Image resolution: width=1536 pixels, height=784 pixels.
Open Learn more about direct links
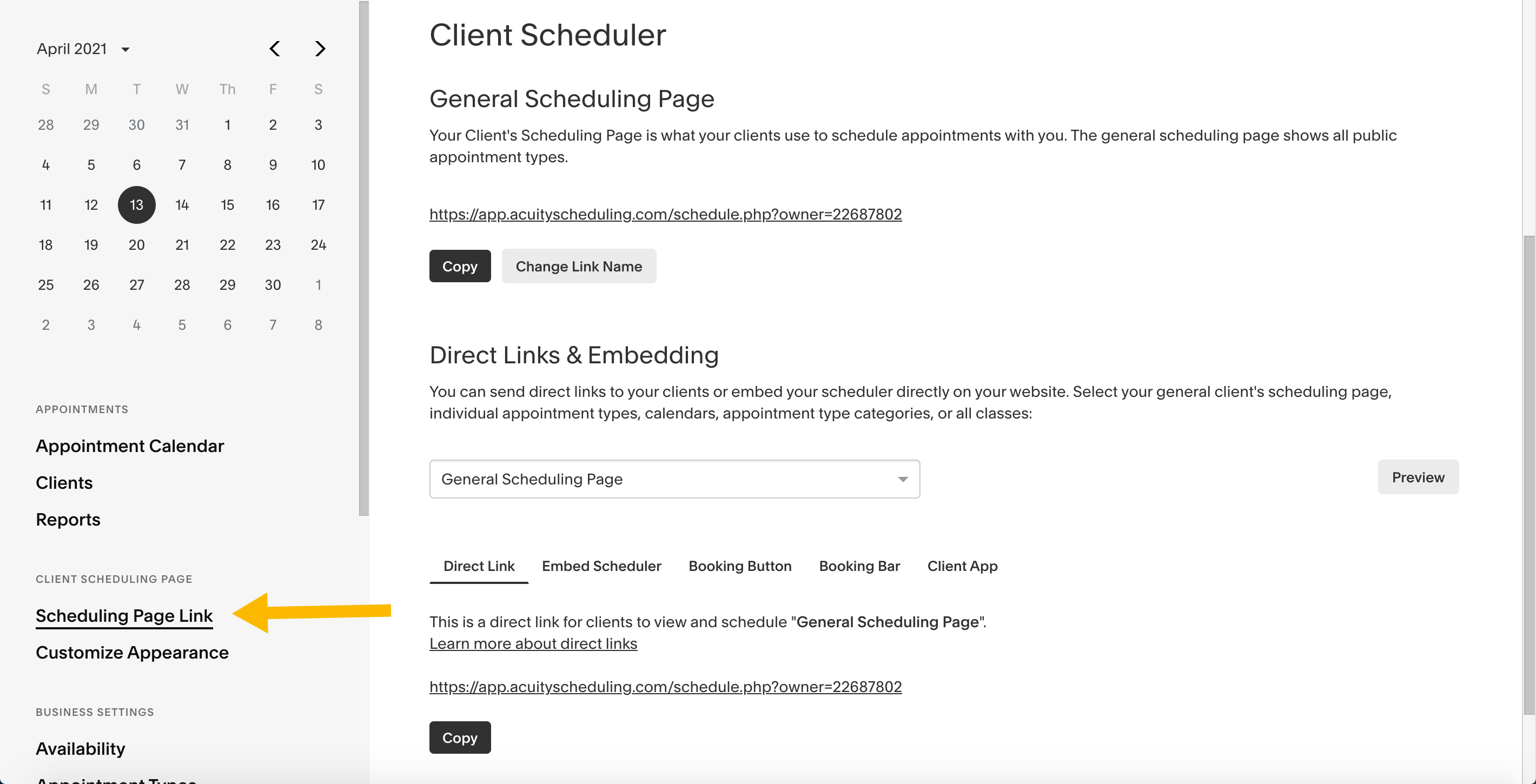pyautogui.click(x=533, y=643)
